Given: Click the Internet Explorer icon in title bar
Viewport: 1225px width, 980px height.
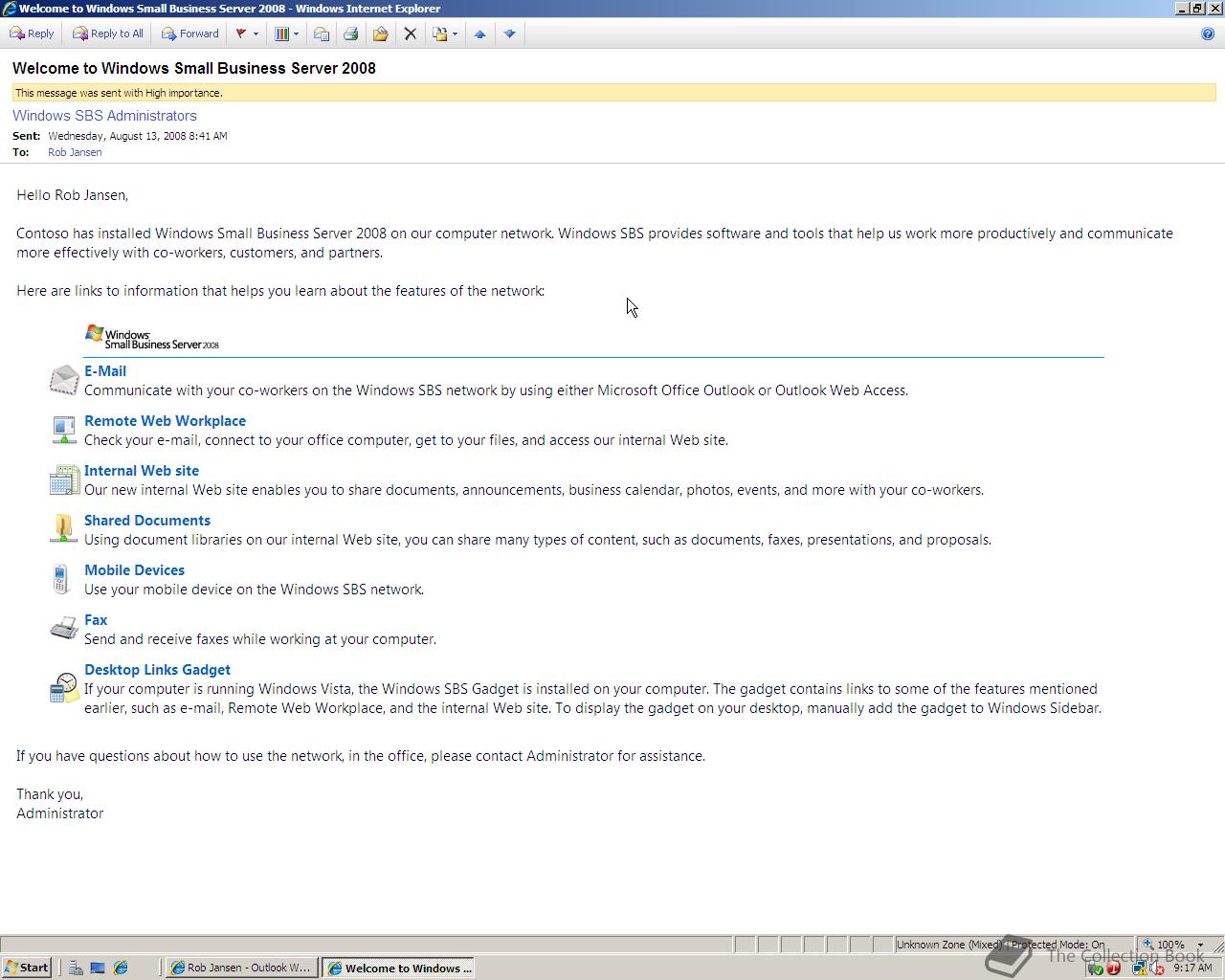Looking at the screenshot, I should coord(9,9).
